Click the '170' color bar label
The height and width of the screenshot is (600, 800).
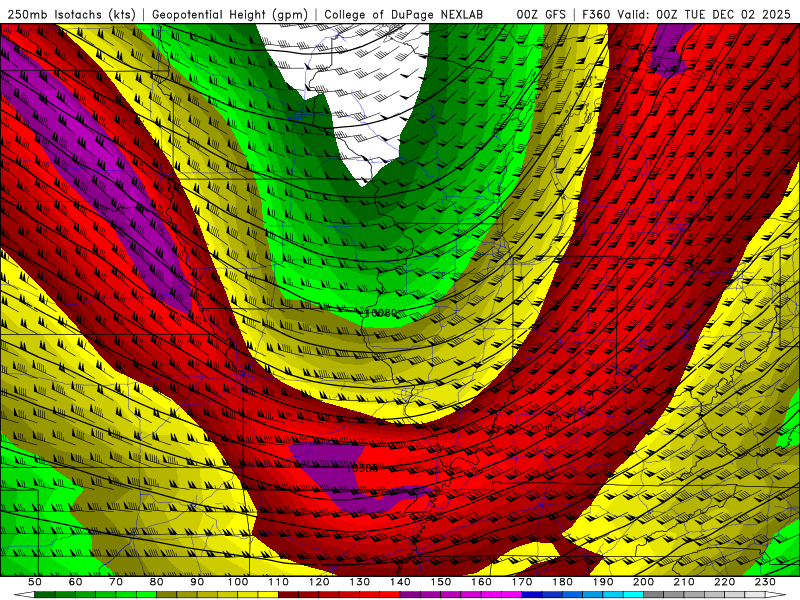click(522, 582)
